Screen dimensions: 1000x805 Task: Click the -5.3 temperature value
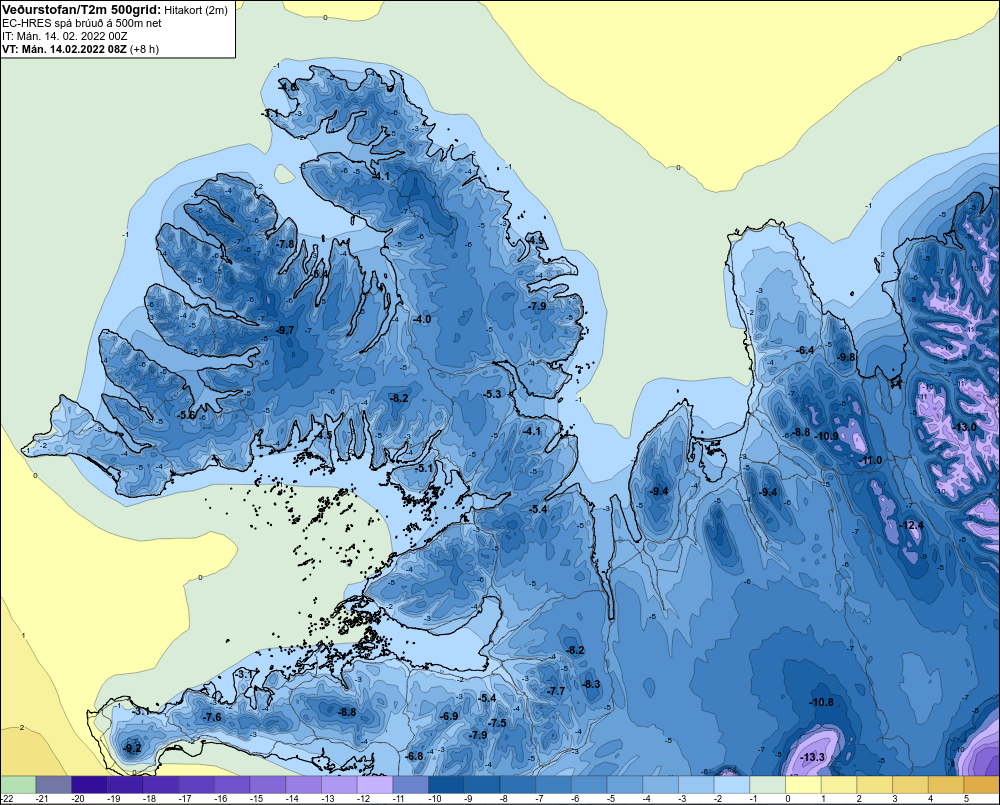(x=492, y=394)
